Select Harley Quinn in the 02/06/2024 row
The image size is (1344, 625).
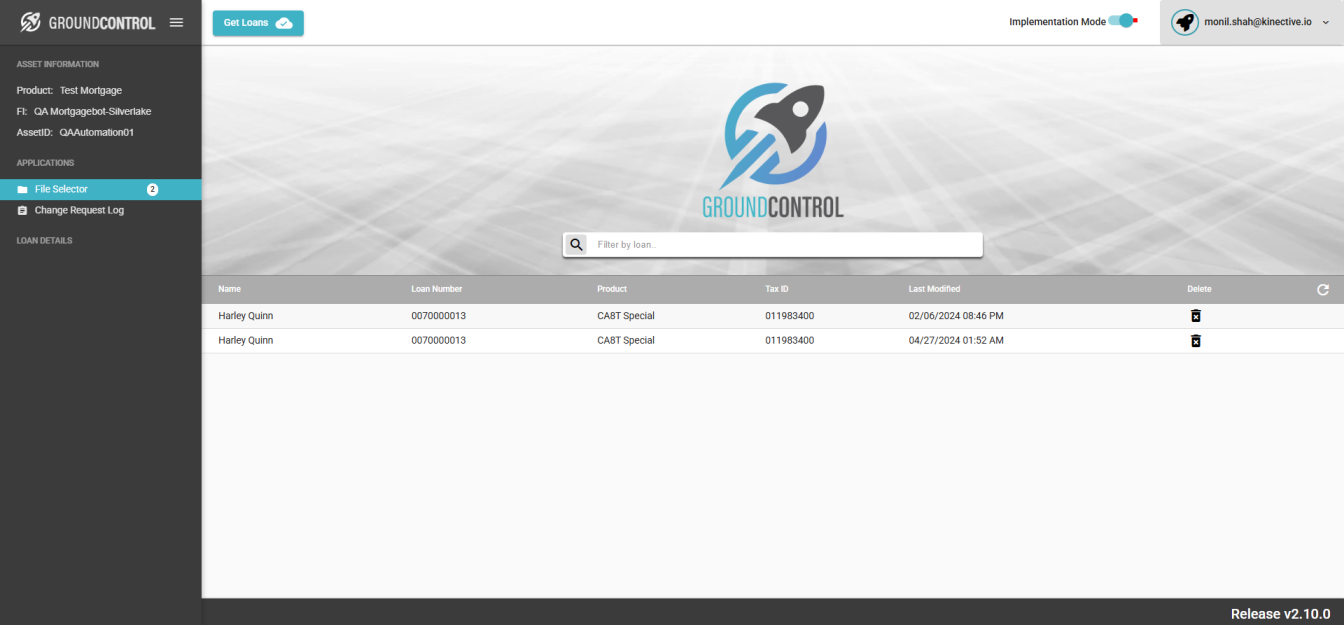tap(246, 316)
